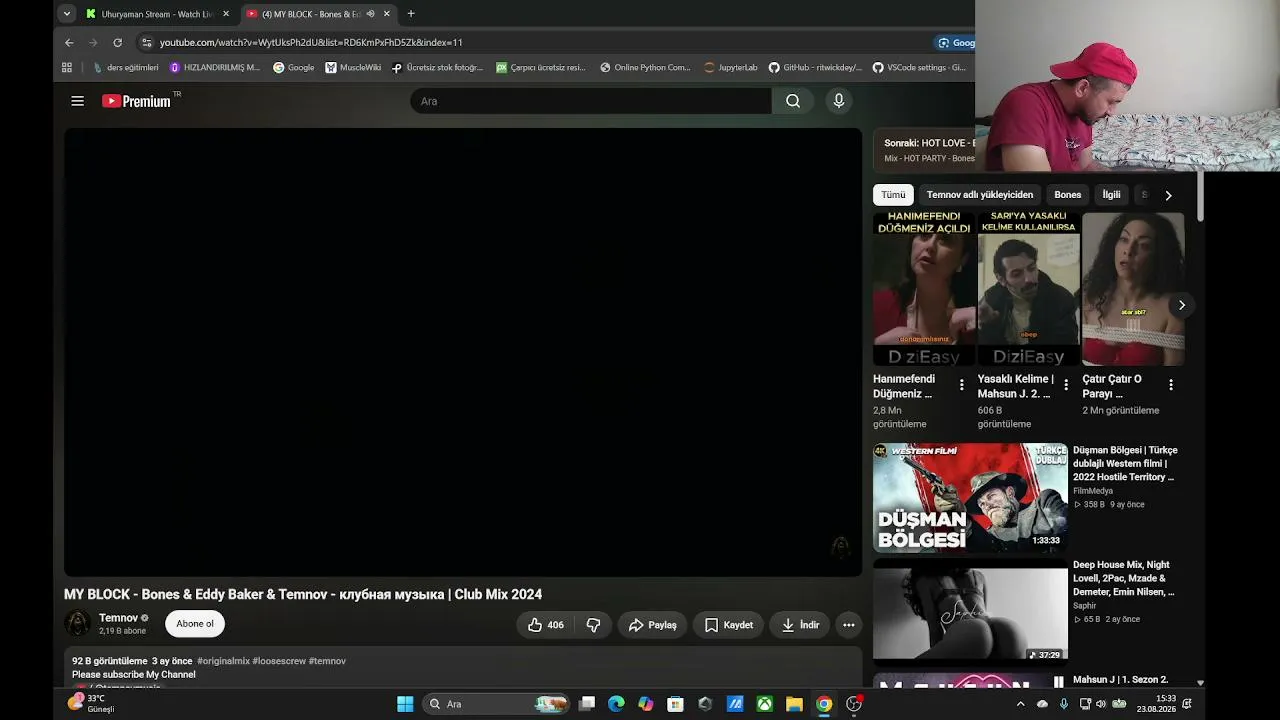This screenshot has height=720, width=1280.
Task: Click the YouTube search magnifier button
Action: (793, 101)
